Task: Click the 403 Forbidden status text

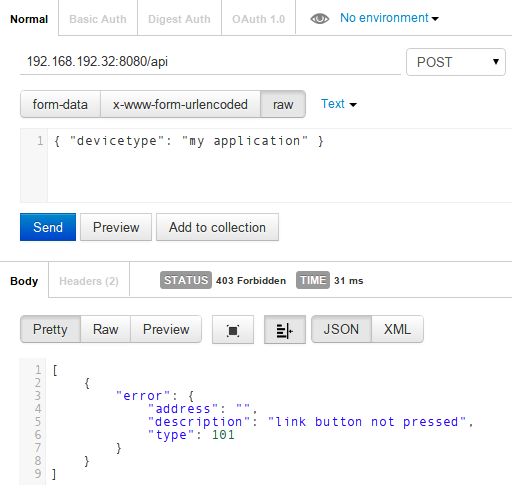Action: (251, 281)
